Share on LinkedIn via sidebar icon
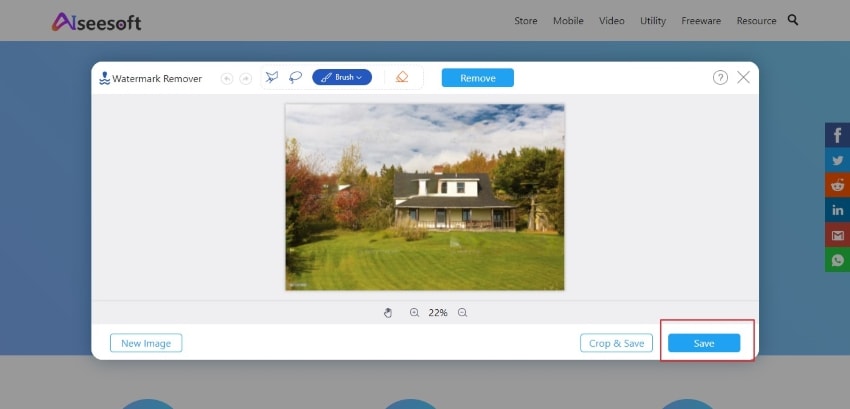 point(838,210)
